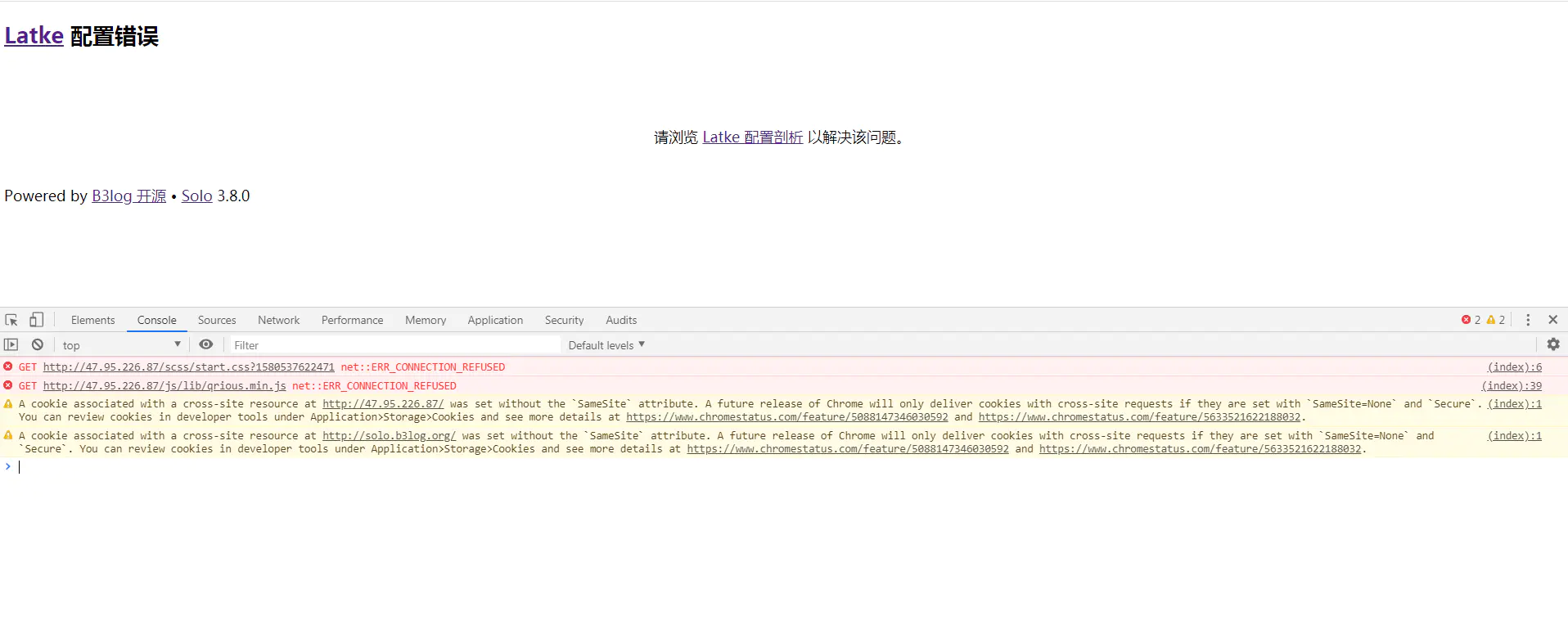Go to the Memory tab
Viewport: 1568px width, 643px height.
(x=426, y=320)
